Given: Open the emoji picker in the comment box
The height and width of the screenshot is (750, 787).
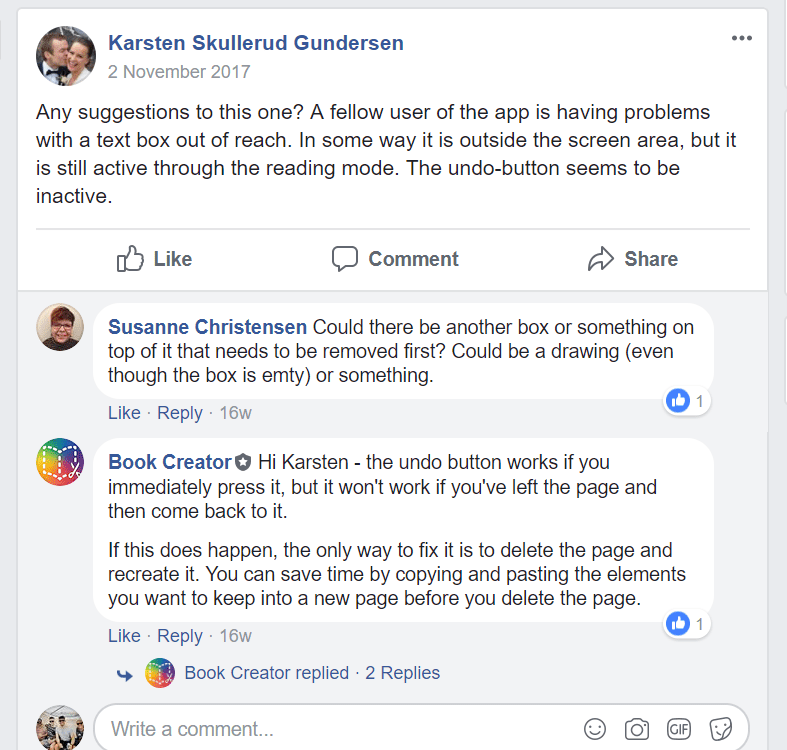Looking at the screenshot, I should [594, 729].
